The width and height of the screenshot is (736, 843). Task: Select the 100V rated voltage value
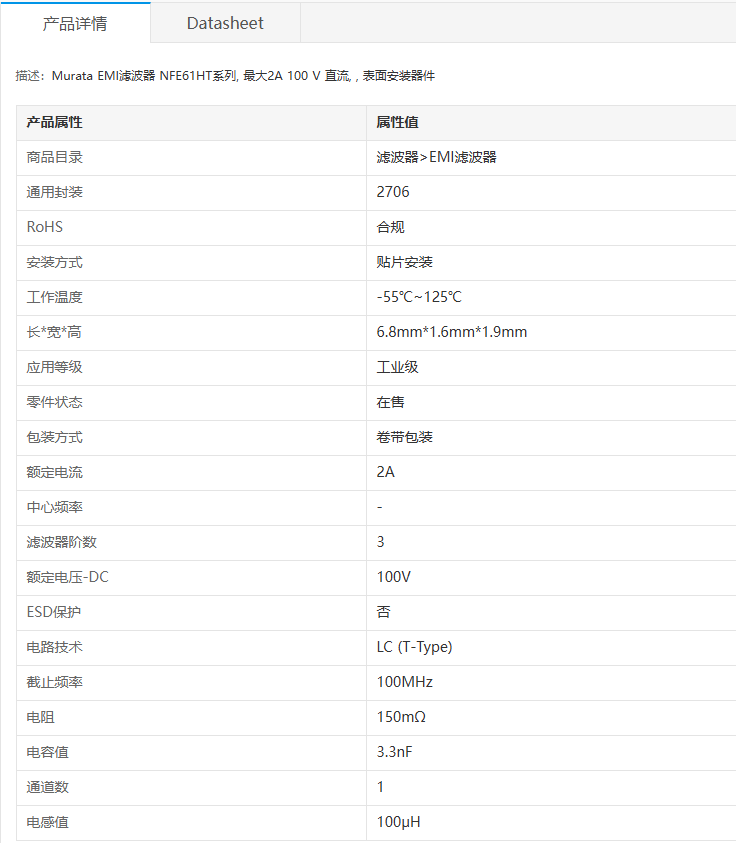(394, 577)
